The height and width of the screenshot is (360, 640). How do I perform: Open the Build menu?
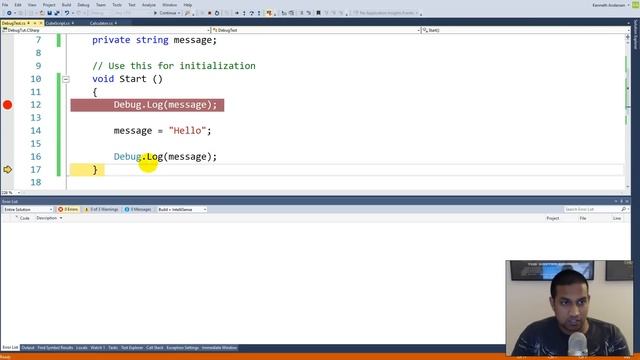[x=66, y=5]
